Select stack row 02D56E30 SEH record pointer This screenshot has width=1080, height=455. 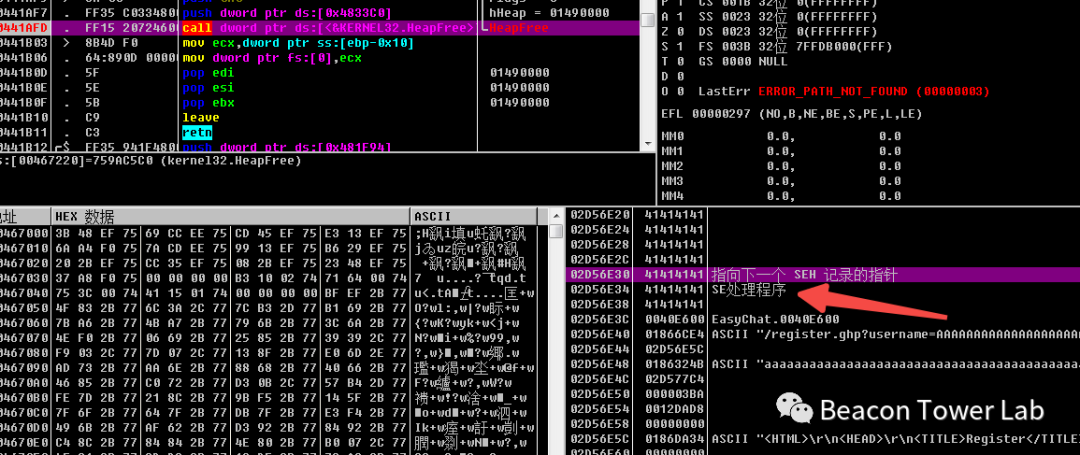pos(822,275)
